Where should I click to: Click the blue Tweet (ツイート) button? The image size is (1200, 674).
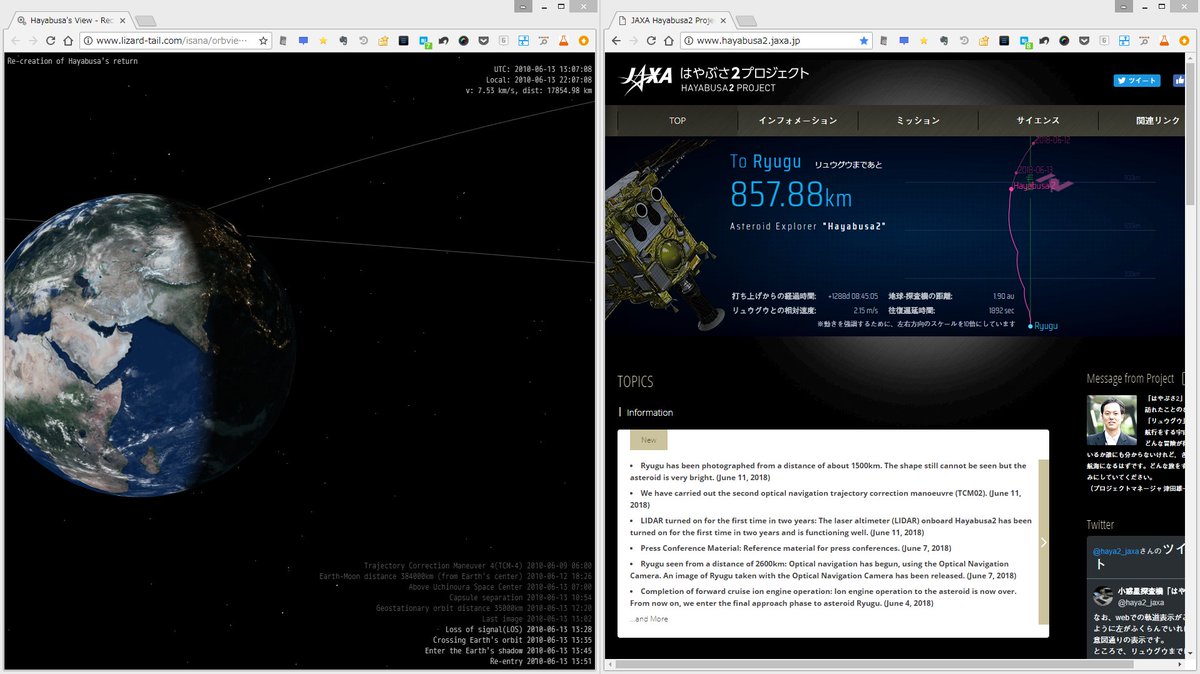click(1137, 81)
